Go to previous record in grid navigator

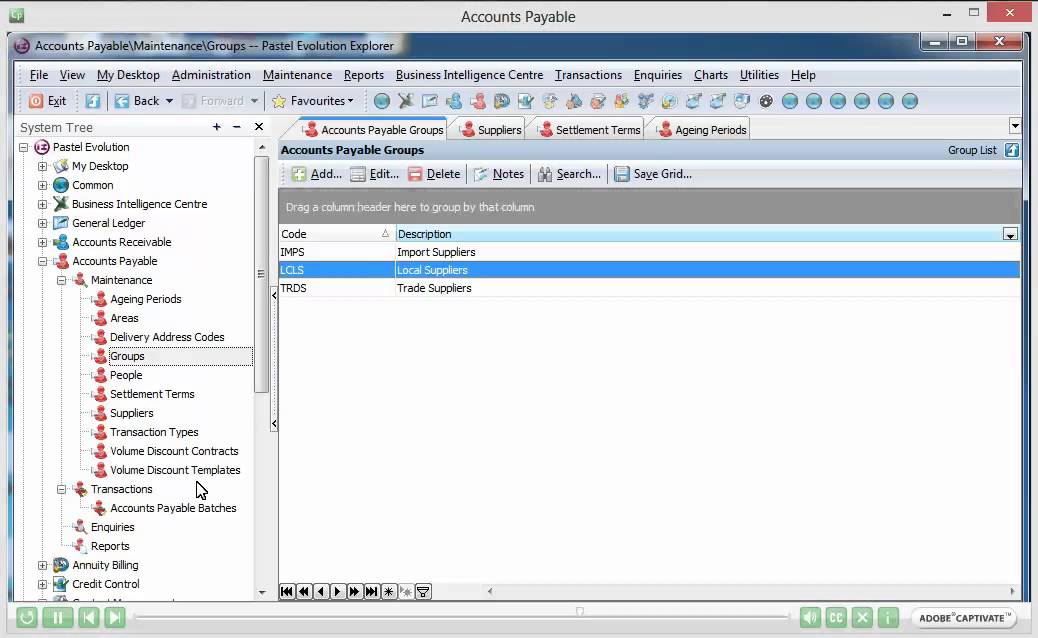321,591
